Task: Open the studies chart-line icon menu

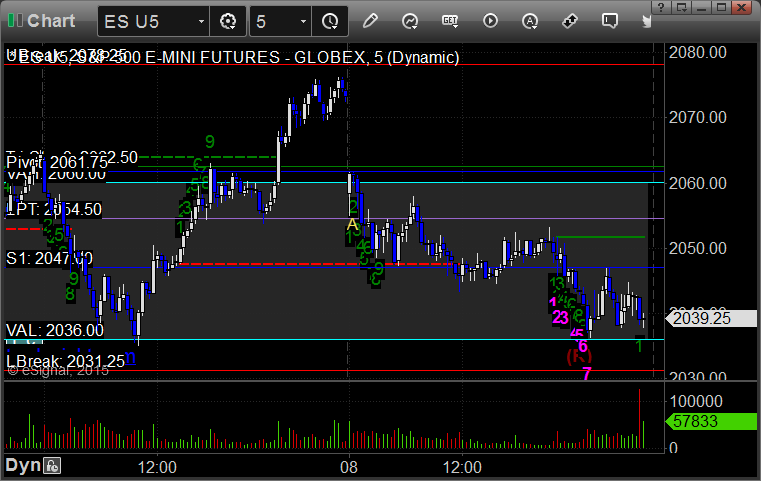Action: (410, 21)
